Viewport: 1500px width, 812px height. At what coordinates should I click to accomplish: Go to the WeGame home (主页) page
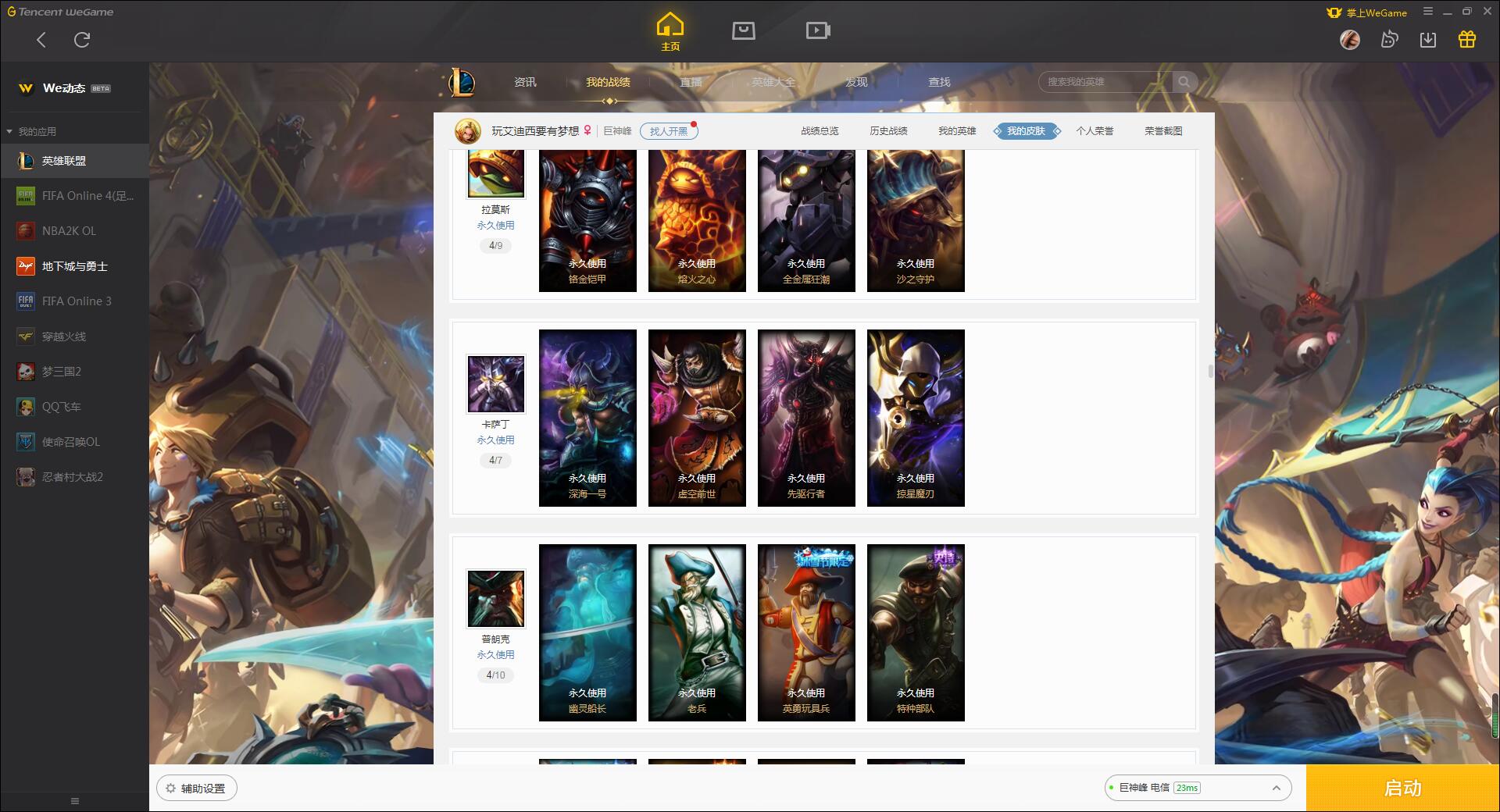(x=670, y=32)
